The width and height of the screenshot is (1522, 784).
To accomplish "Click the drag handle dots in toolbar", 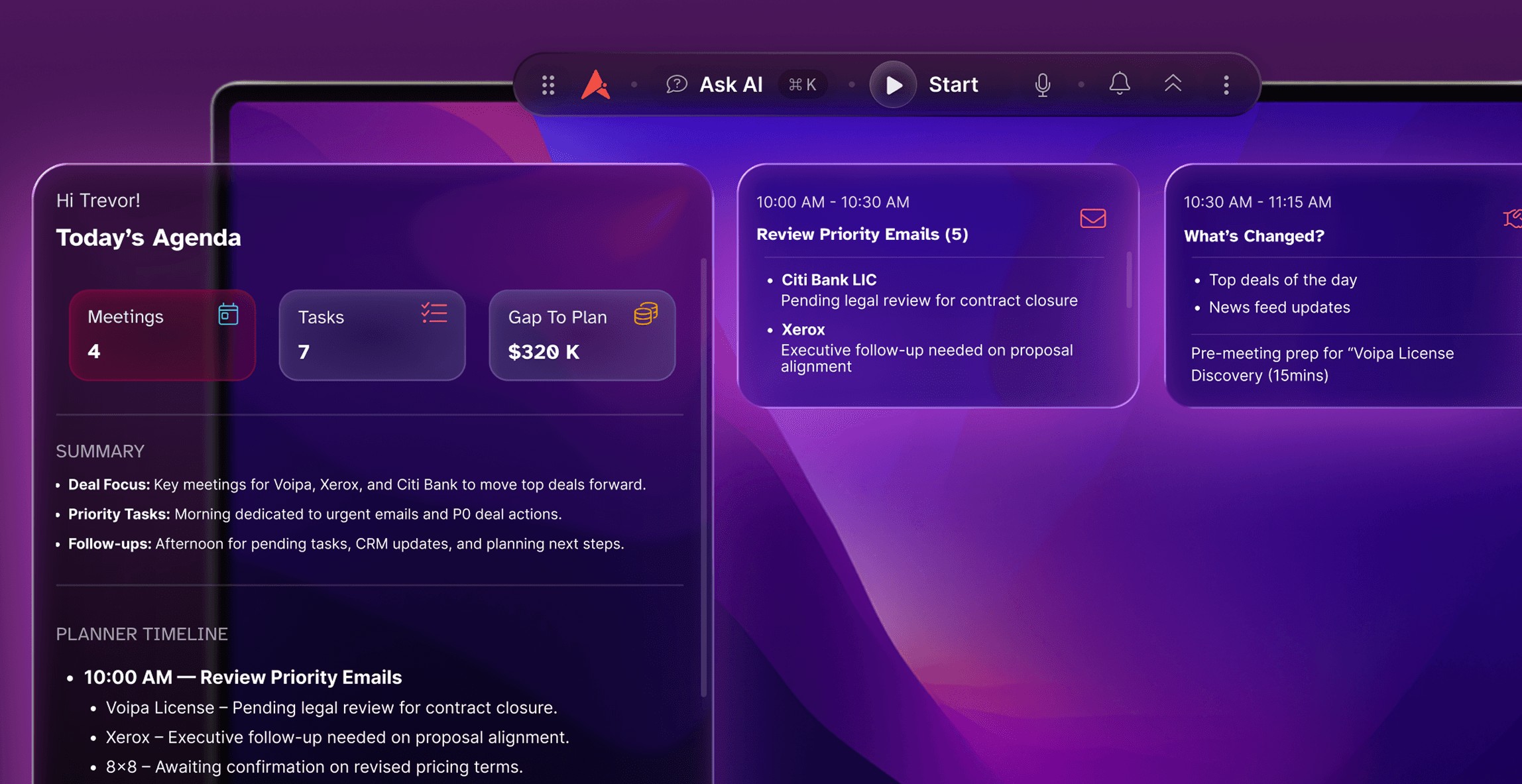I will 548,85.
